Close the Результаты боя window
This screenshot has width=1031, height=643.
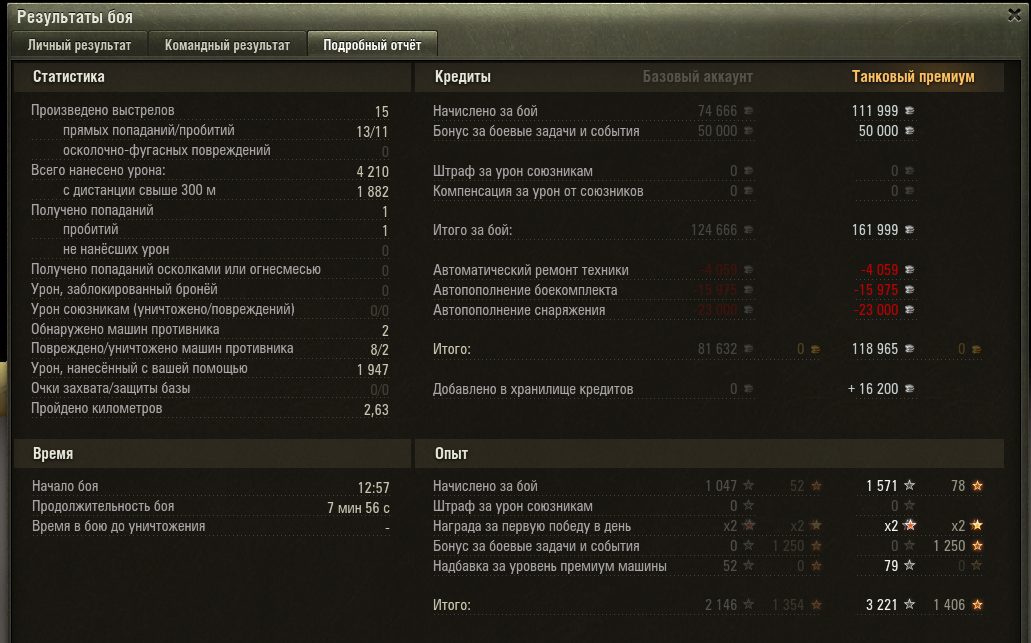[1015, 14]
